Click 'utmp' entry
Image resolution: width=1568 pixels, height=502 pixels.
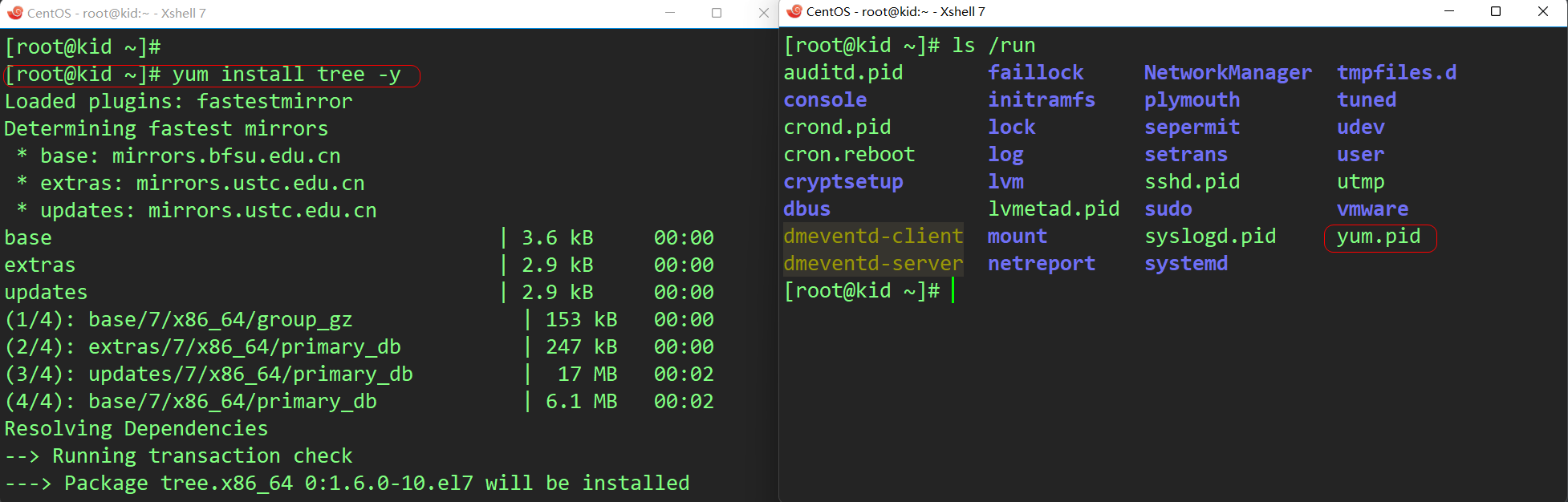click(x=1361, y=182)
